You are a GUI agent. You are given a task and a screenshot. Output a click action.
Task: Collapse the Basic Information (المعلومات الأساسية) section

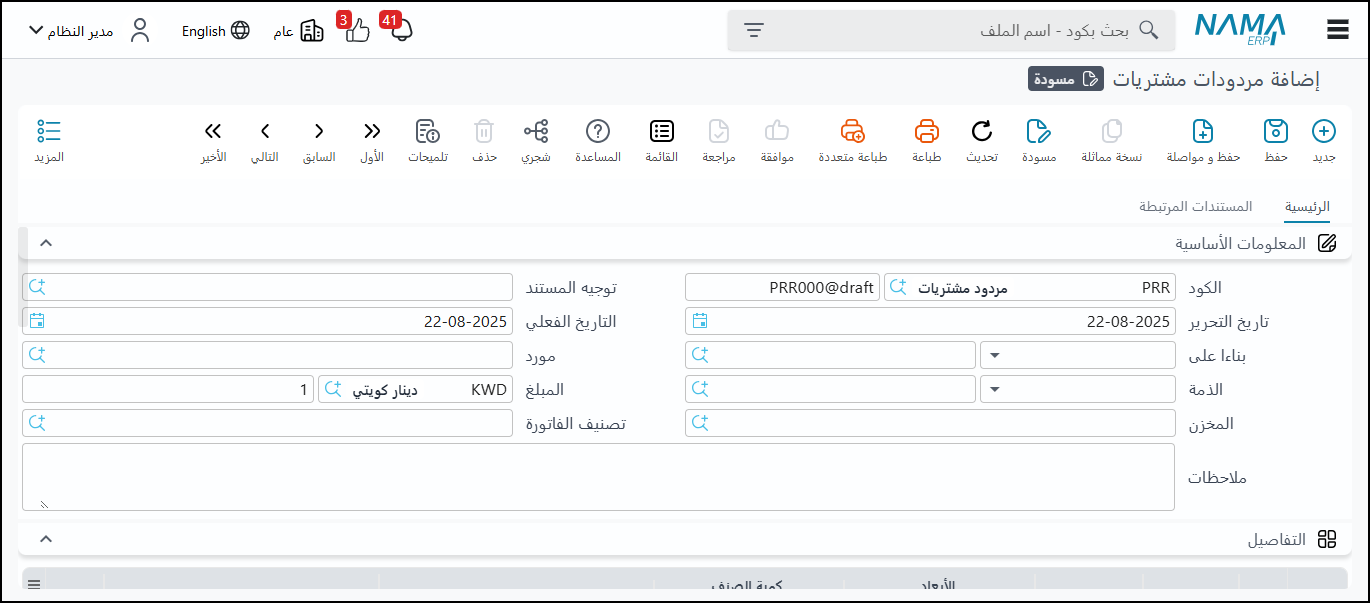pos(45,243)
